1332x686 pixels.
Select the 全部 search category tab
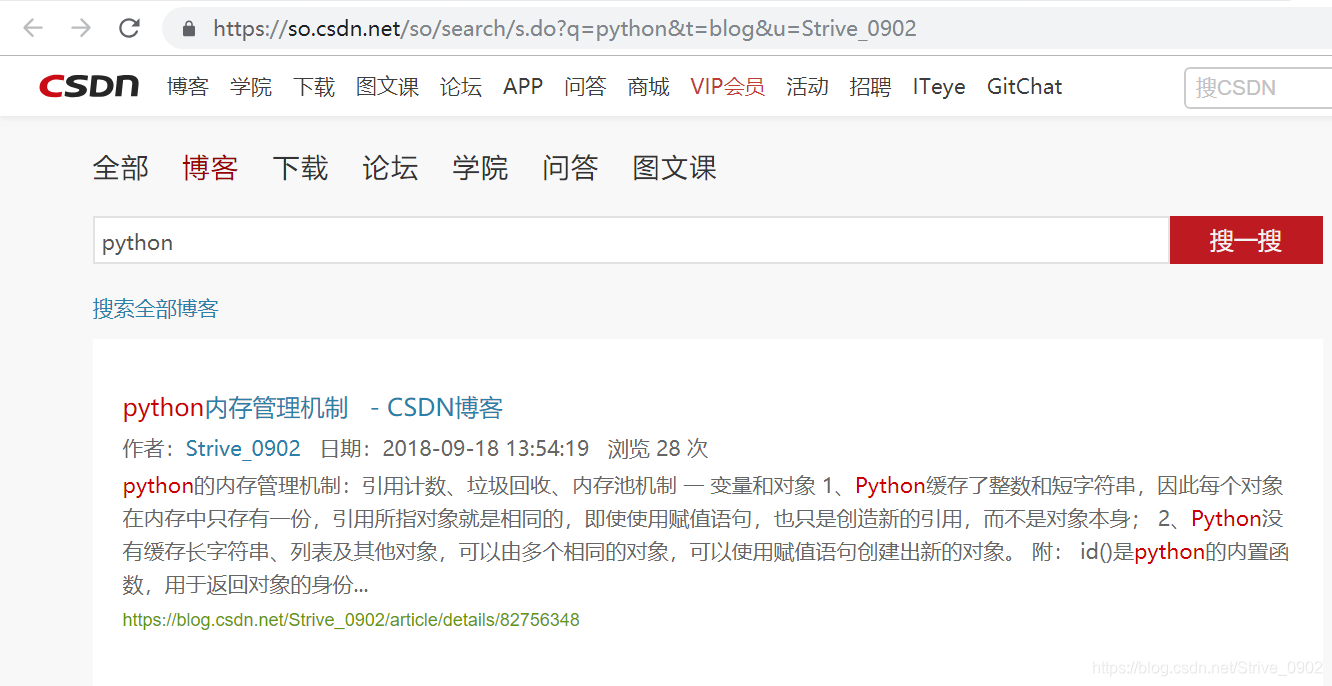121,168
